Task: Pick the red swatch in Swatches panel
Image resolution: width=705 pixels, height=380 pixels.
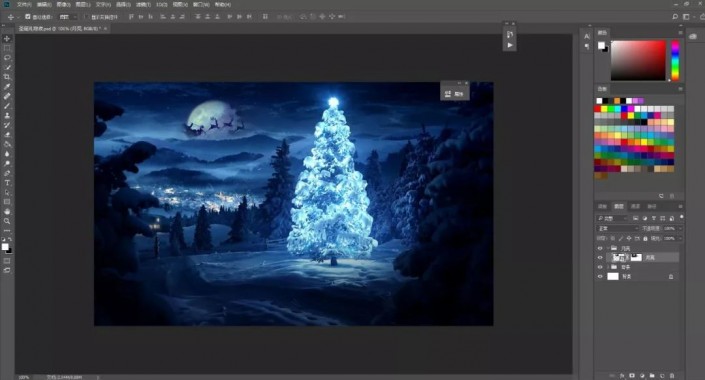Action: (x=598, y=109)
